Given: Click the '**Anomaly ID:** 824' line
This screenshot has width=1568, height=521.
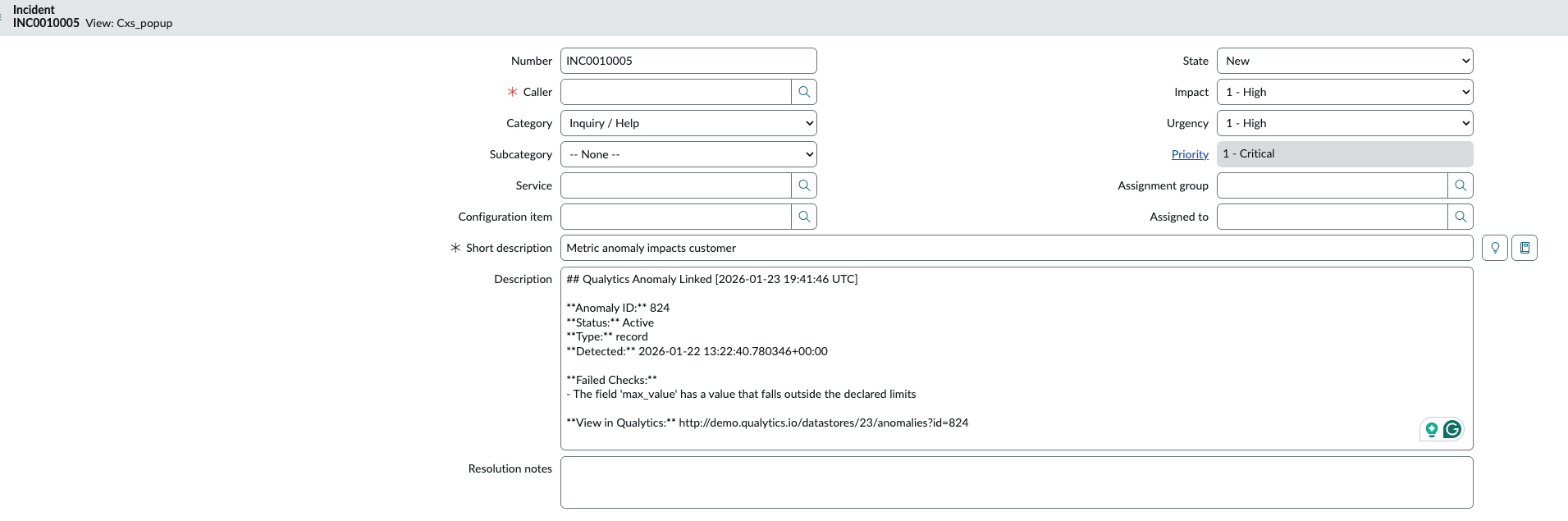Looking at the screenshot, I should click(x=618, y=308).
